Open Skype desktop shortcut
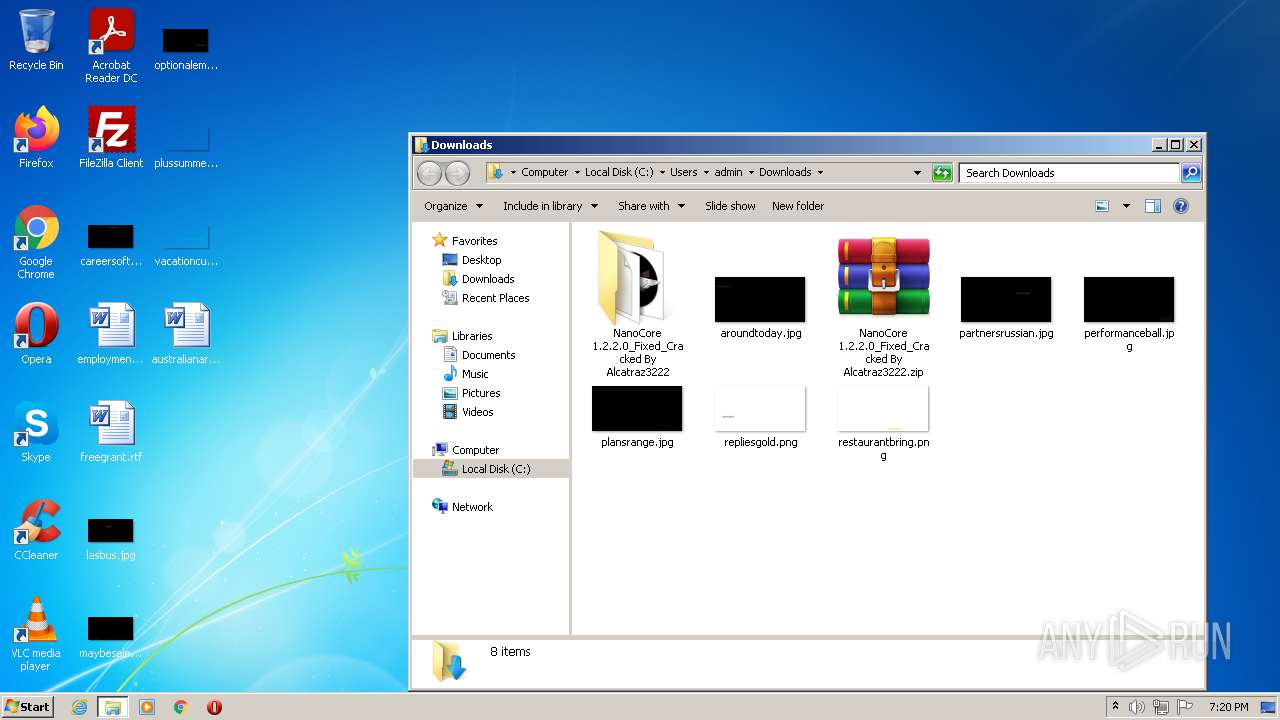This screenshot has height=720, width=1280. [x=36, y=432]
